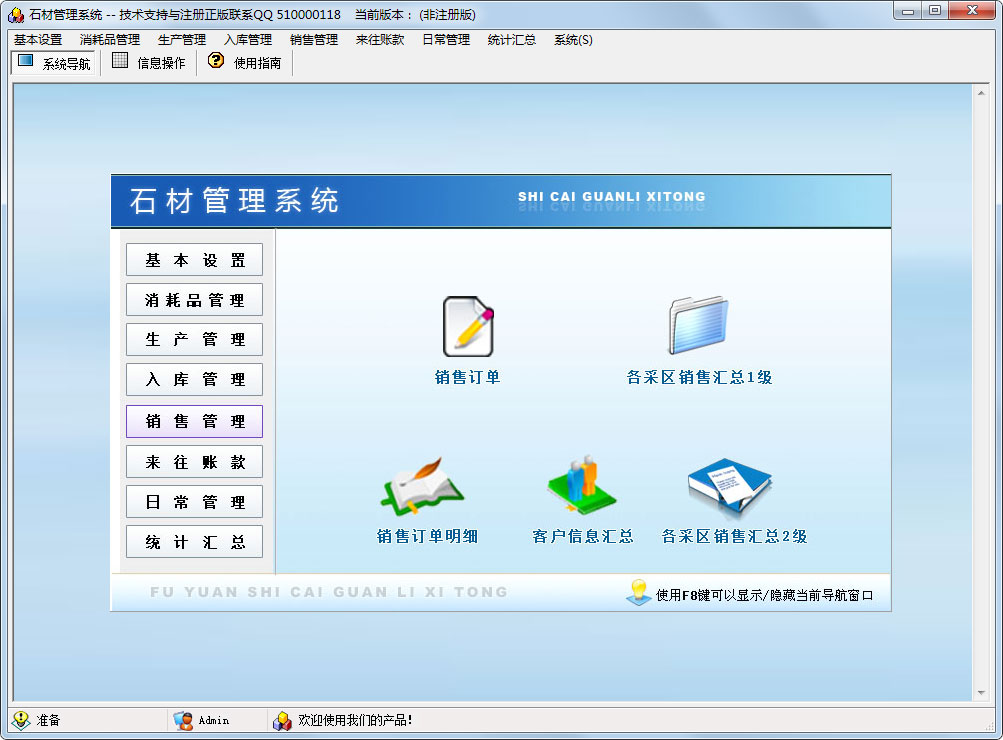This screenshot has height=740, width=1003.
Task: Click the 信息操作 grid toolbar button
Action: tap(148, 63)
